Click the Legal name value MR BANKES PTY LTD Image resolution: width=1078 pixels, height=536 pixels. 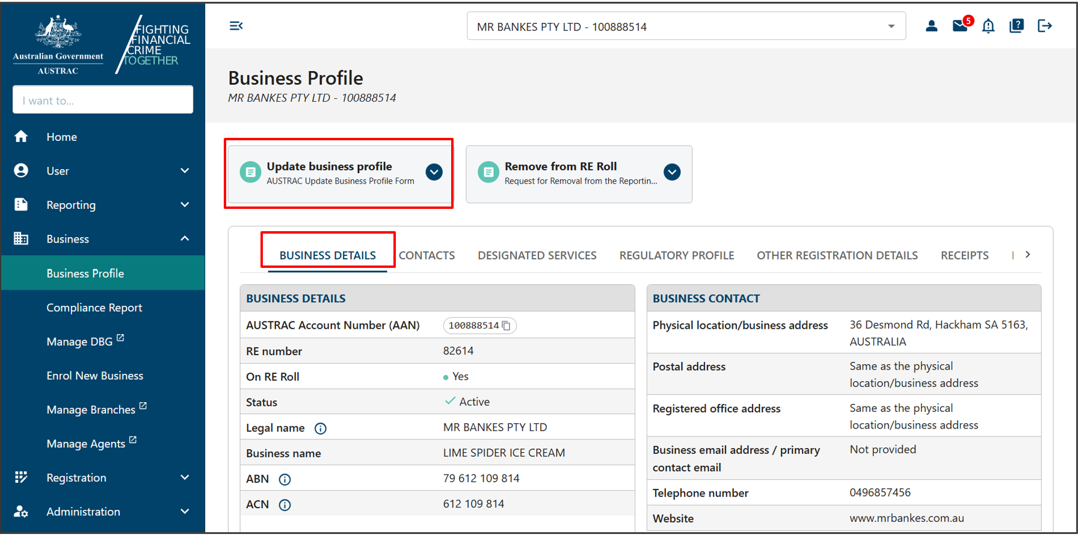[495, 428]
